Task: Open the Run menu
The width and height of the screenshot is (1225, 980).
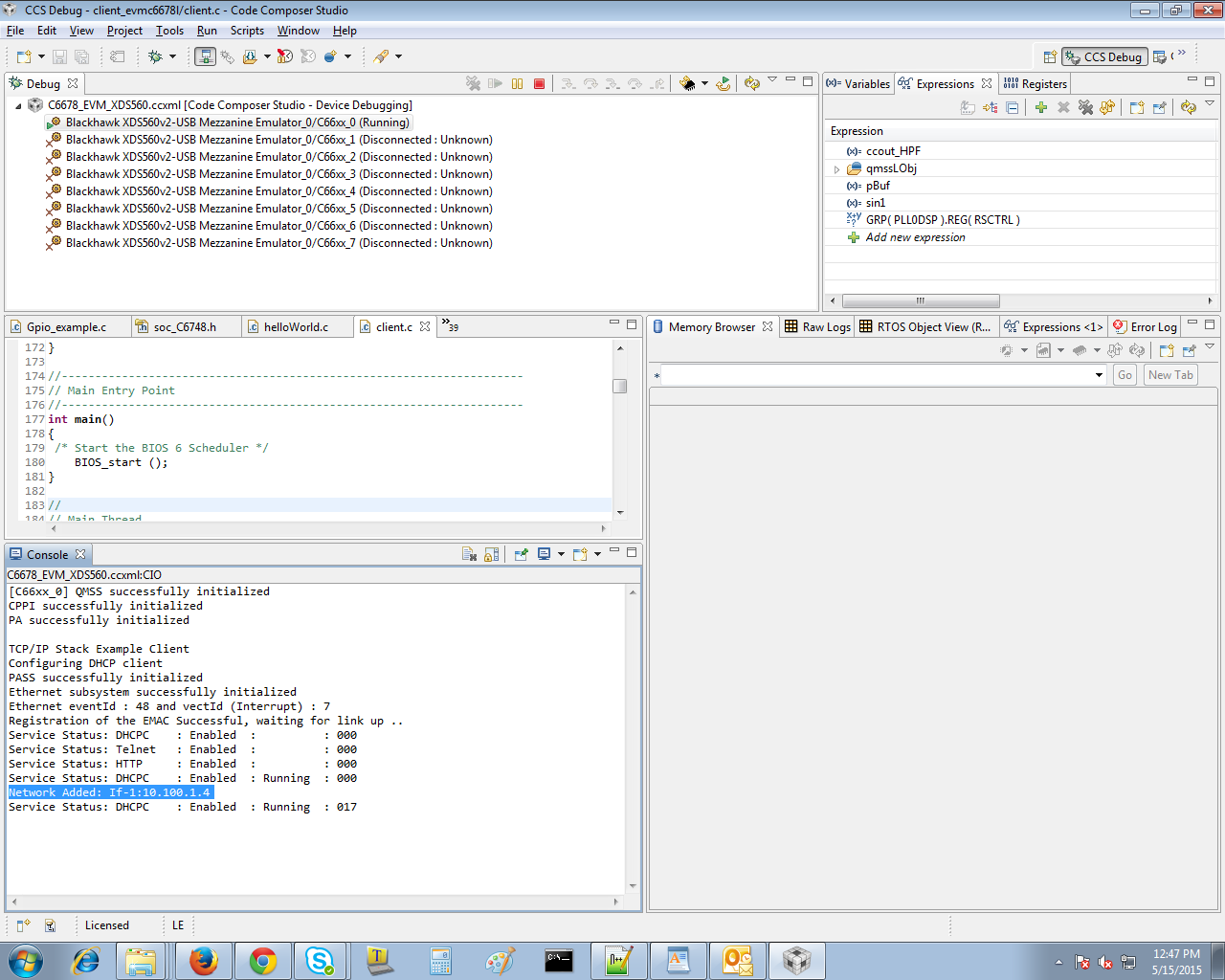Action: (x=207, y=31)
